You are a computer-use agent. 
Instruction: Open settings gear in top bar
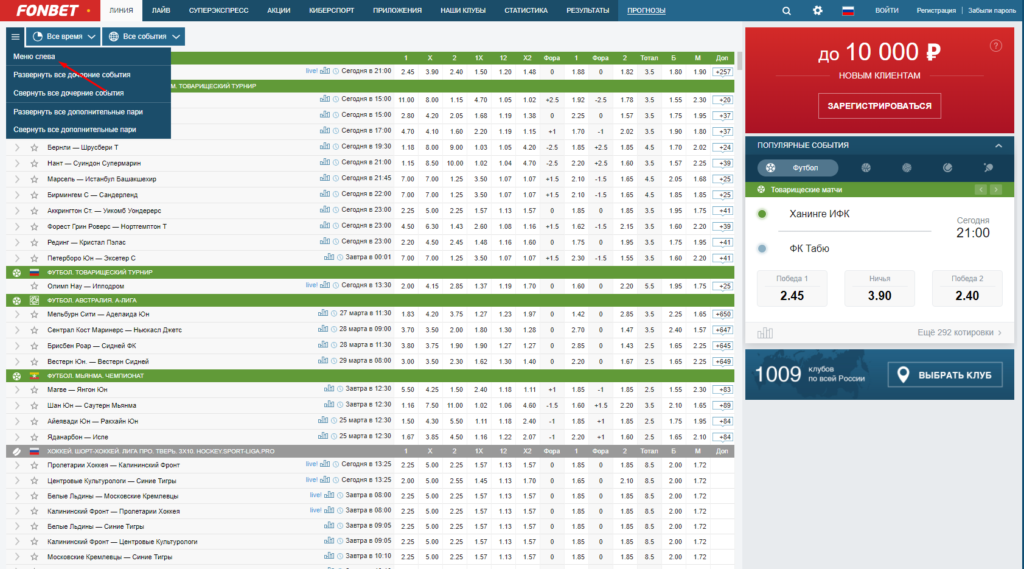point(817,10)
